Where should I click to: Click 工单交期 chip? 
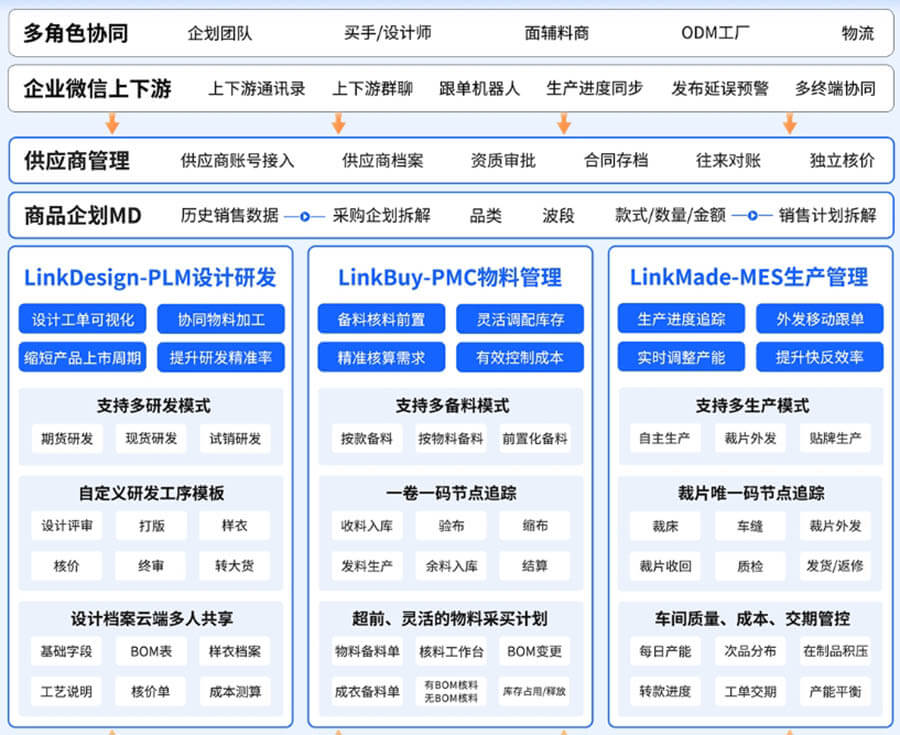pos(750,691)
